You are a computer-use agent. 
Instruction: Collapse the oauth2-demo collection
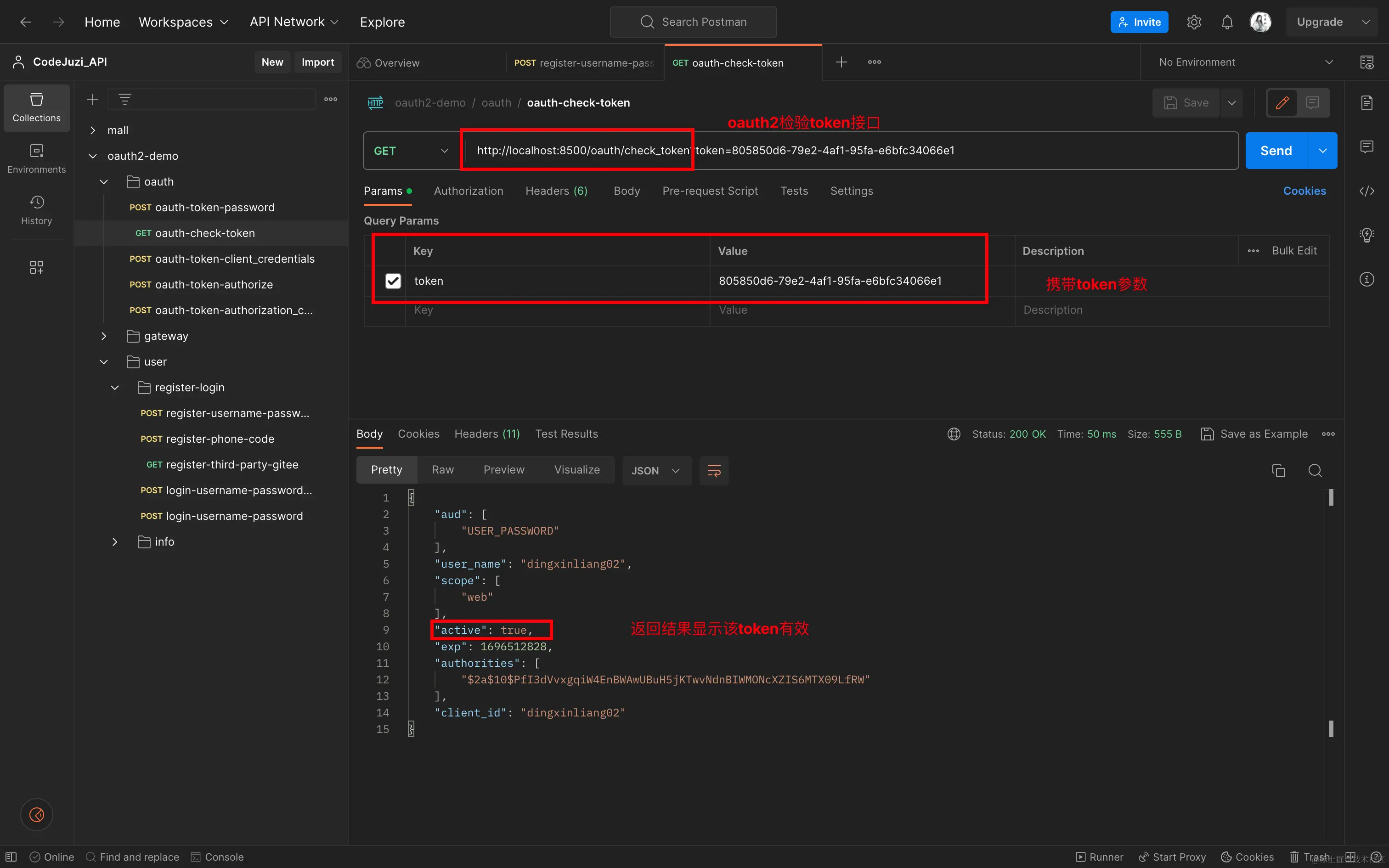tap(92, 156)
